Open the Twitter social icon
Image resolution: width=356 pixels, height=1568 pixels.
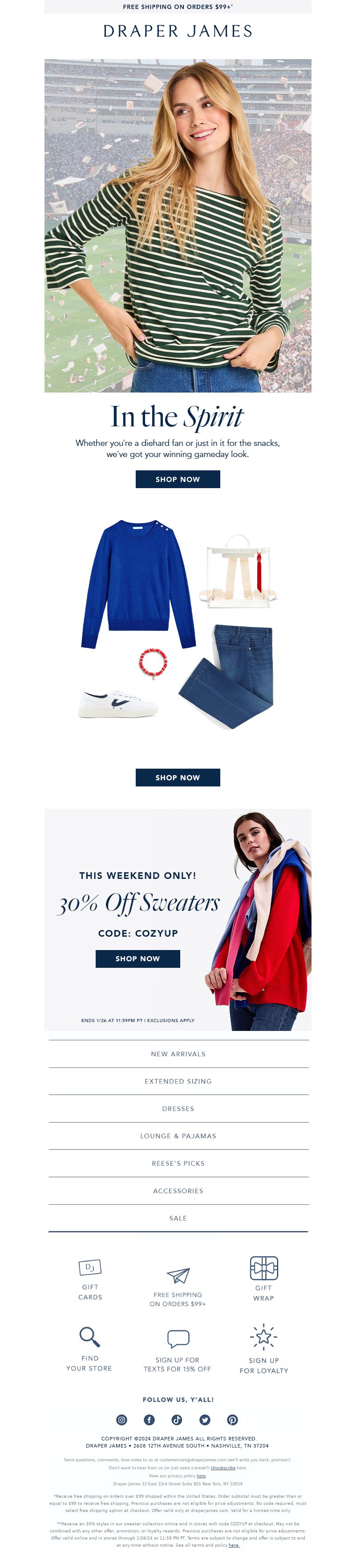(x=205, y=1420)
